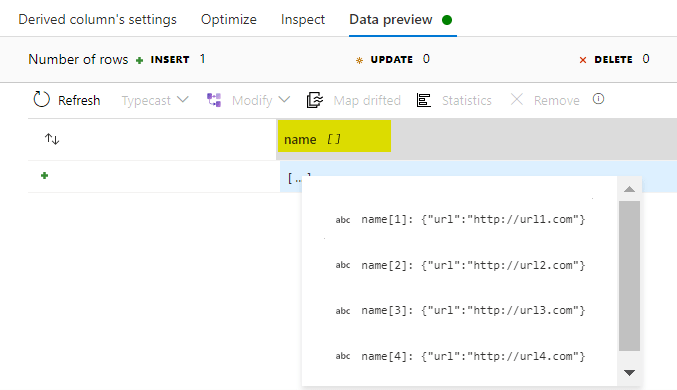Click abc type icon beside name[4]
The height and width of the screenshot is (390, 677).
click(x=343, y=356)
